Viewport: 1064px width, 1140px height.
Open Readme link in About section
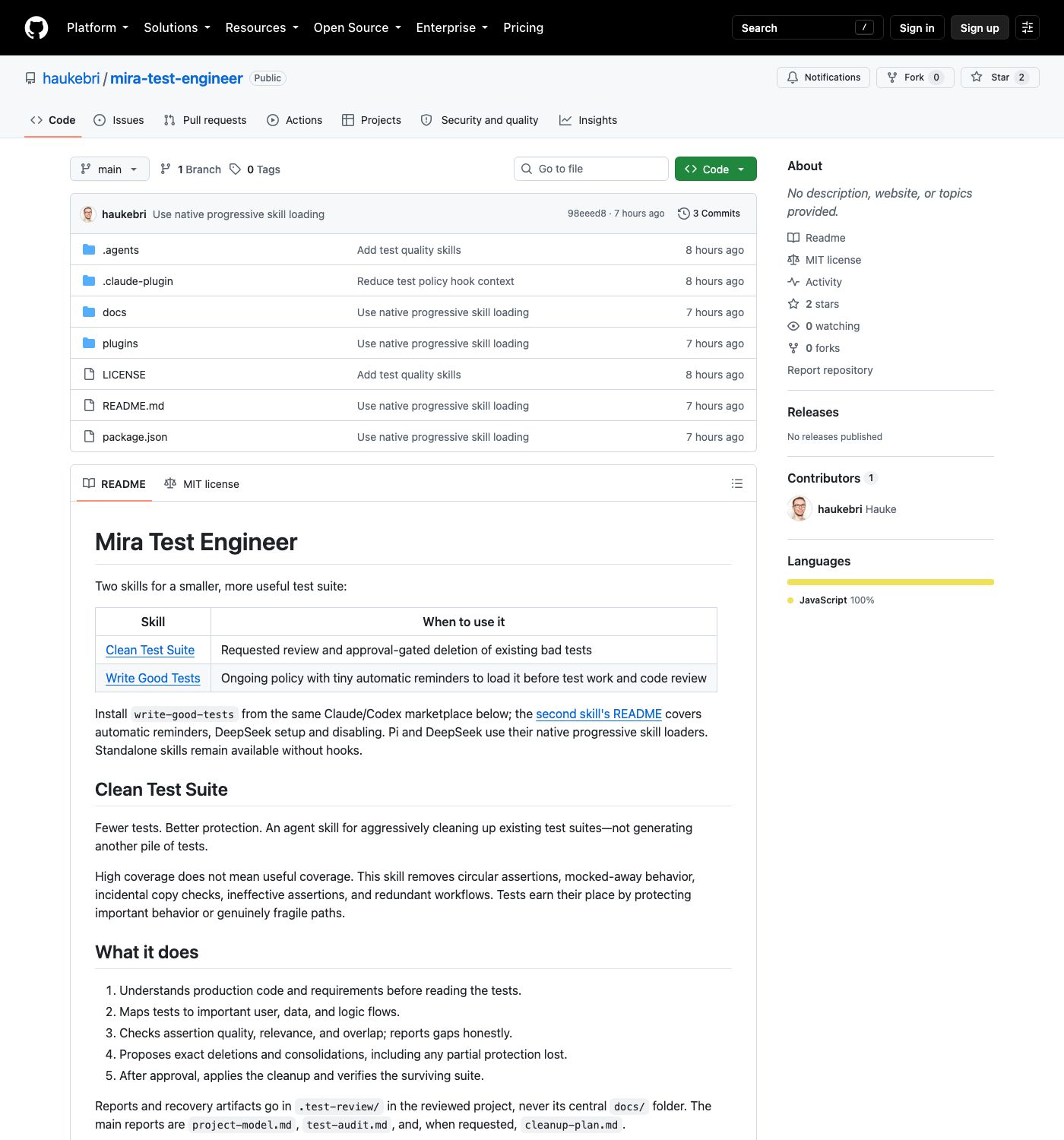[x=816, y=238]
